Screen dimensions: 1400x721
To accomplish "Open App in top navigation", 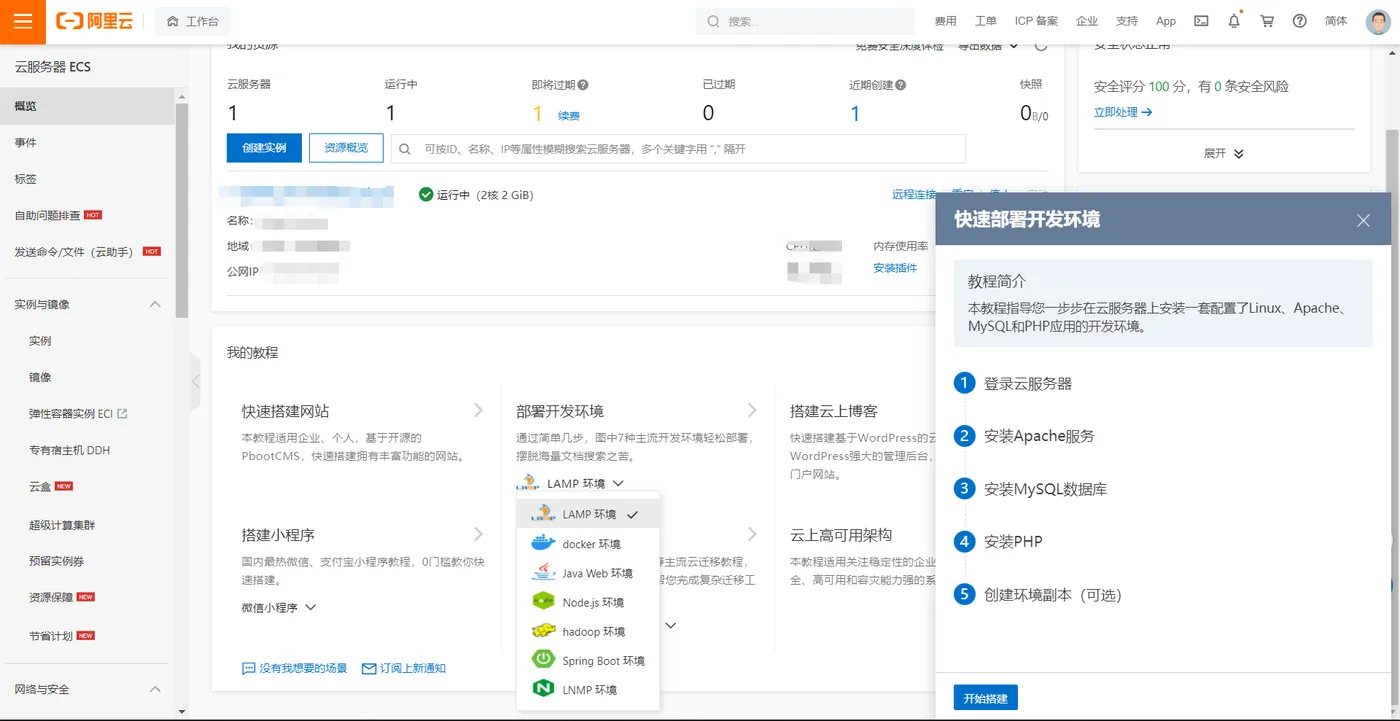I will pyautogui.click(x=1166, y=21).
